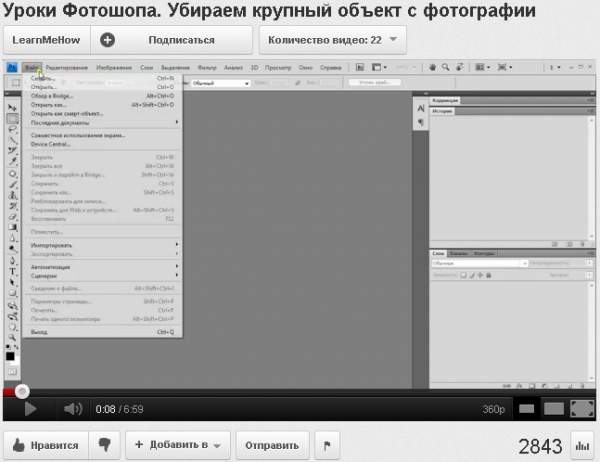600x462 pixels.
Task: Select the History Brush tool
Action: 12,206
